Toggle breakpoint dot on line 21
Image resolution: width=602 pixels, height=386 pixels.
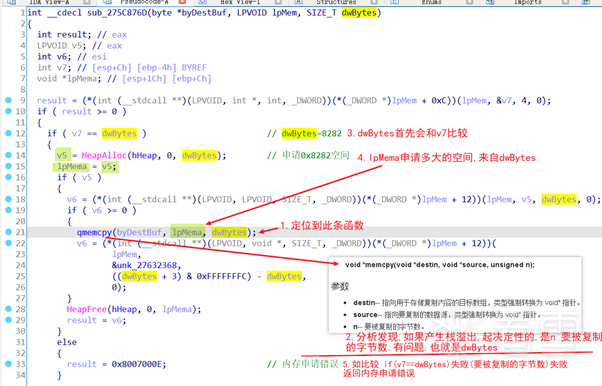click(x=8, y=232)
